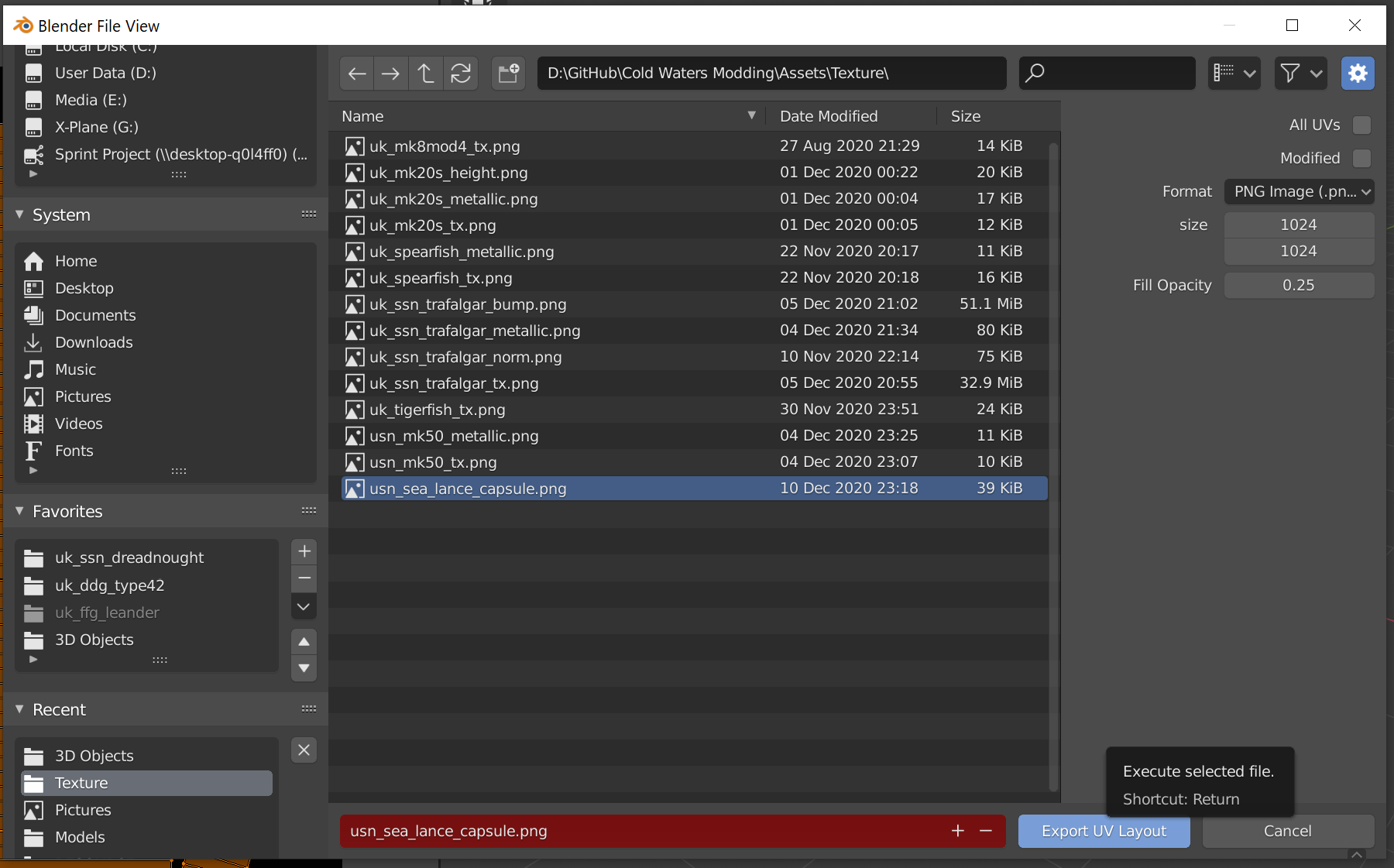Go back to previous folder
This screenshot has width=1394, height=868.
coord(357,74)
